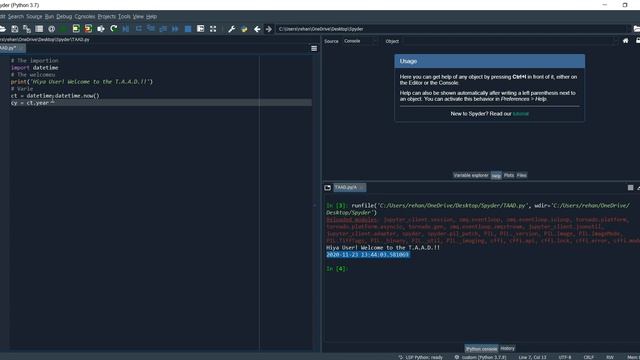Click Run selection or current line icon
Image resolution: width=640 pixels, height=360 pixels.
(101, 29)
